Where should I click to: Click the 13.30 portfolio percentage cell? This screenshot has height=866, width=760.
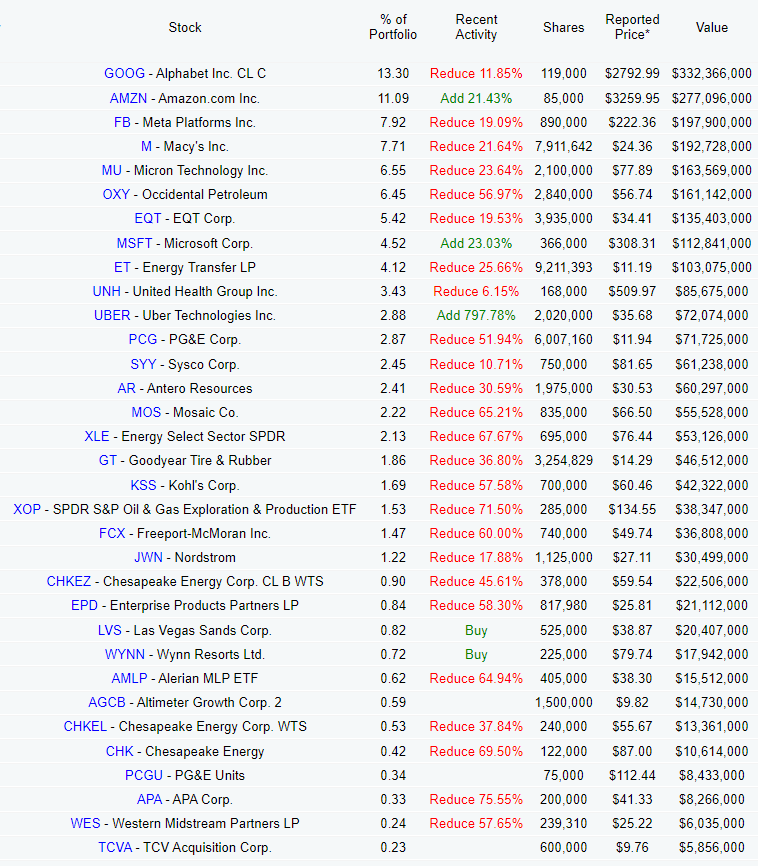[x=393, y=73]
